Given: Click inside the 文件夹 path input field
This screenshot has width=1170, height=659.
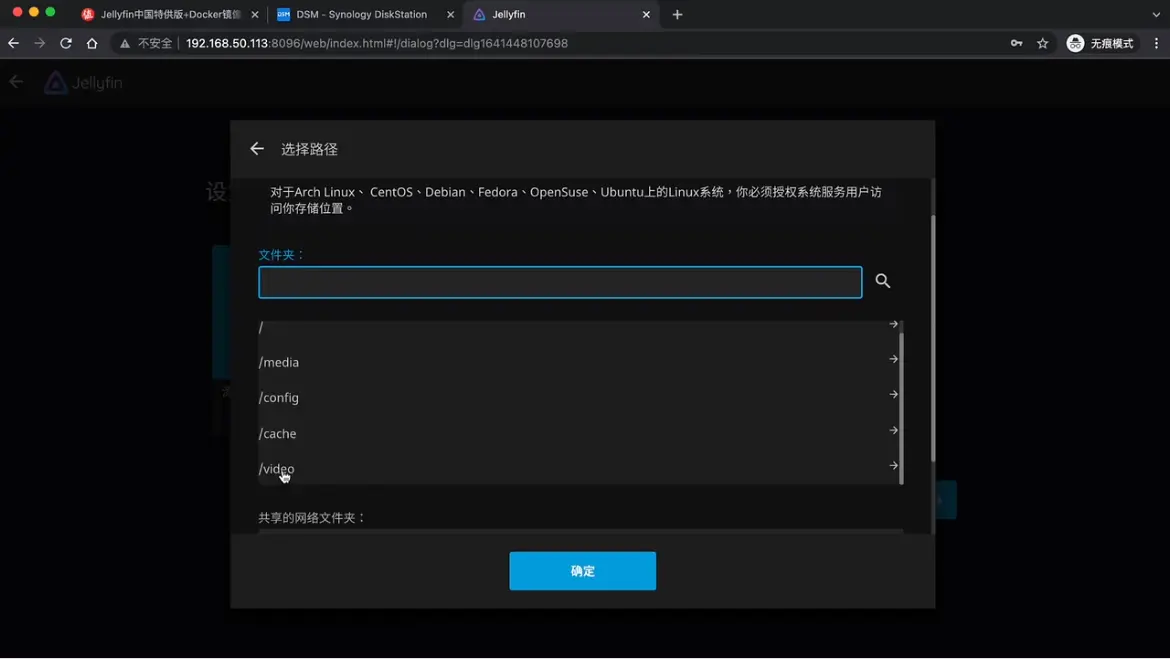Looking at the screenshot, I should click(x=559, y=282).
